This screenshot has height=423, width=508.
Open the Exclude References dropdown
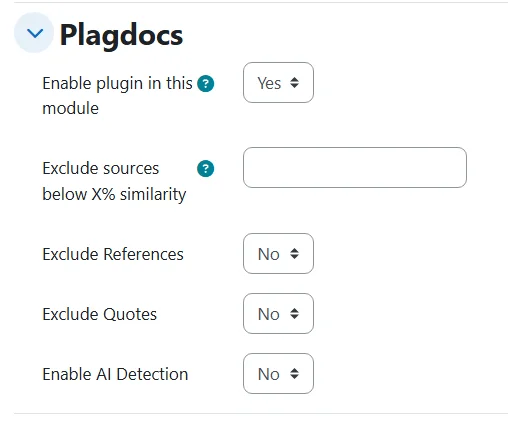(278, 254)
